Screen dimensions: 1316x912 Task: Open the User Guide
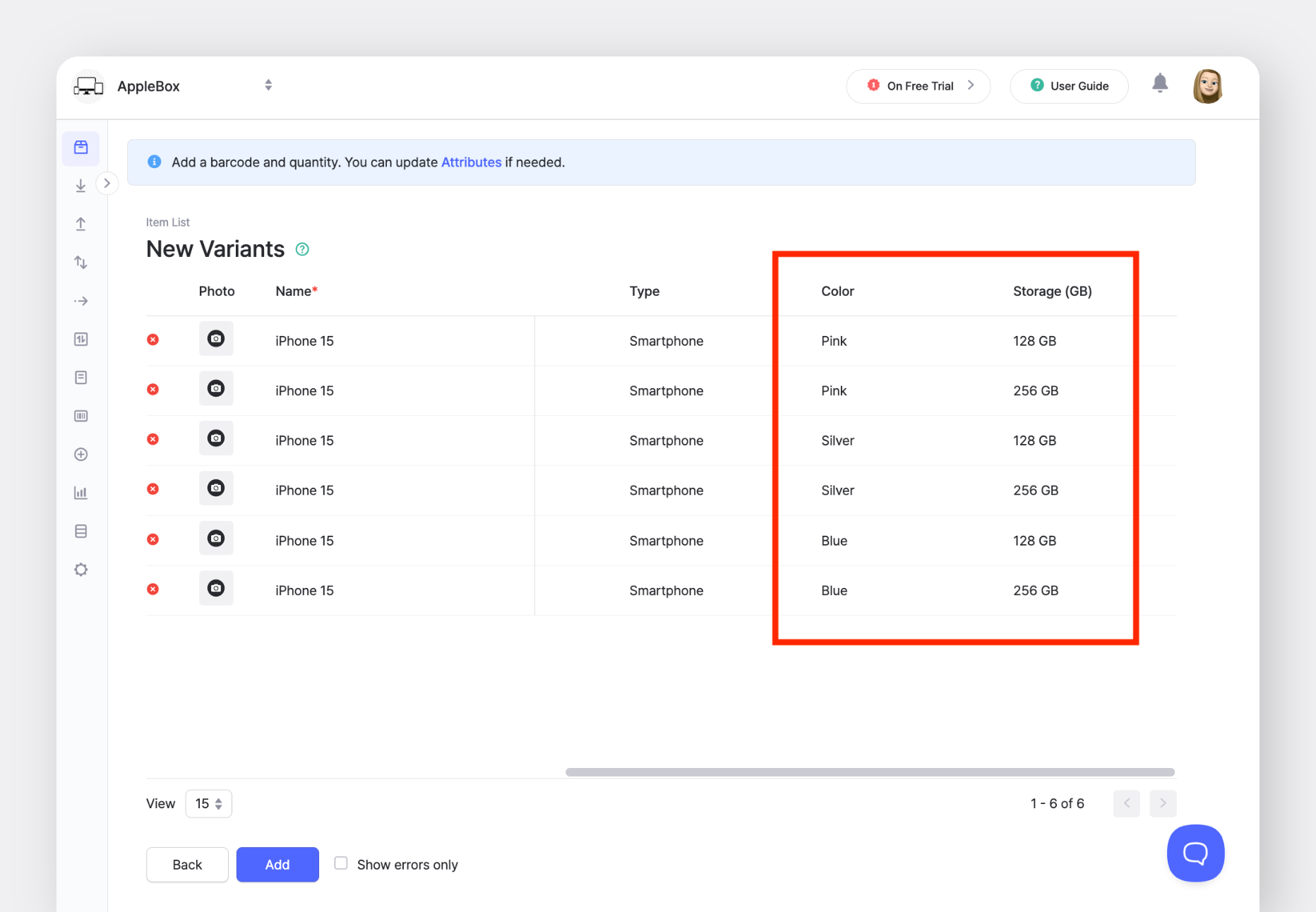tap(1070, 86)
